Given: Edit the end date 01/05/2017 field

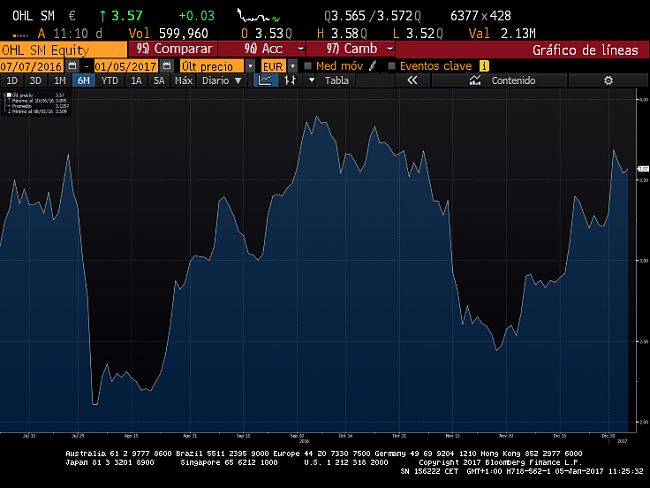Looking at the screenshot, I should pyautogui.click(x=126, y=66).
